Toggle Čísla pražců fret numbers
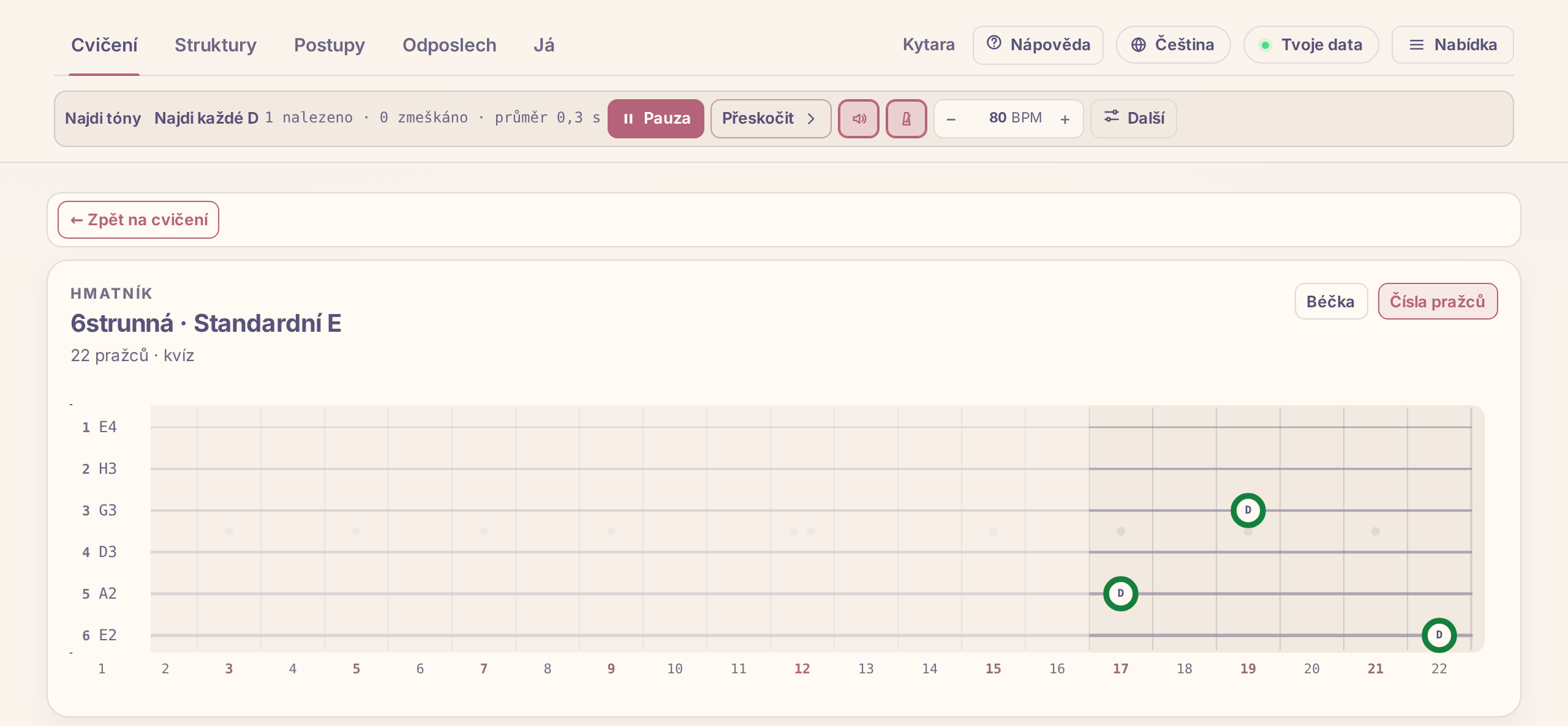This screenshot has width=1568, height=726. (1438, 301)
